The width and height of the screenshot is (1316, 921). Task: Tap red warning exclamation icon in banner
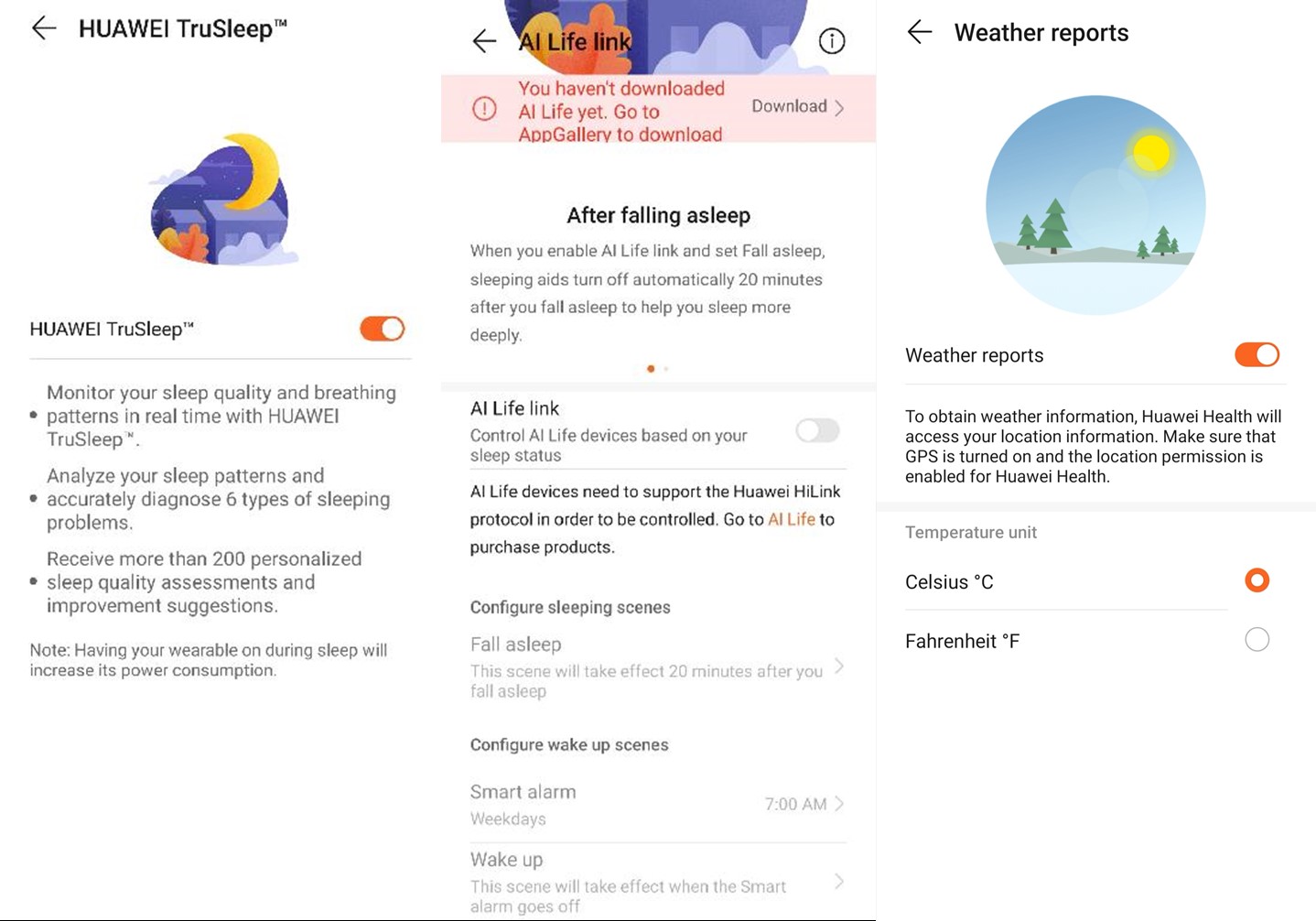coord(484,109)
